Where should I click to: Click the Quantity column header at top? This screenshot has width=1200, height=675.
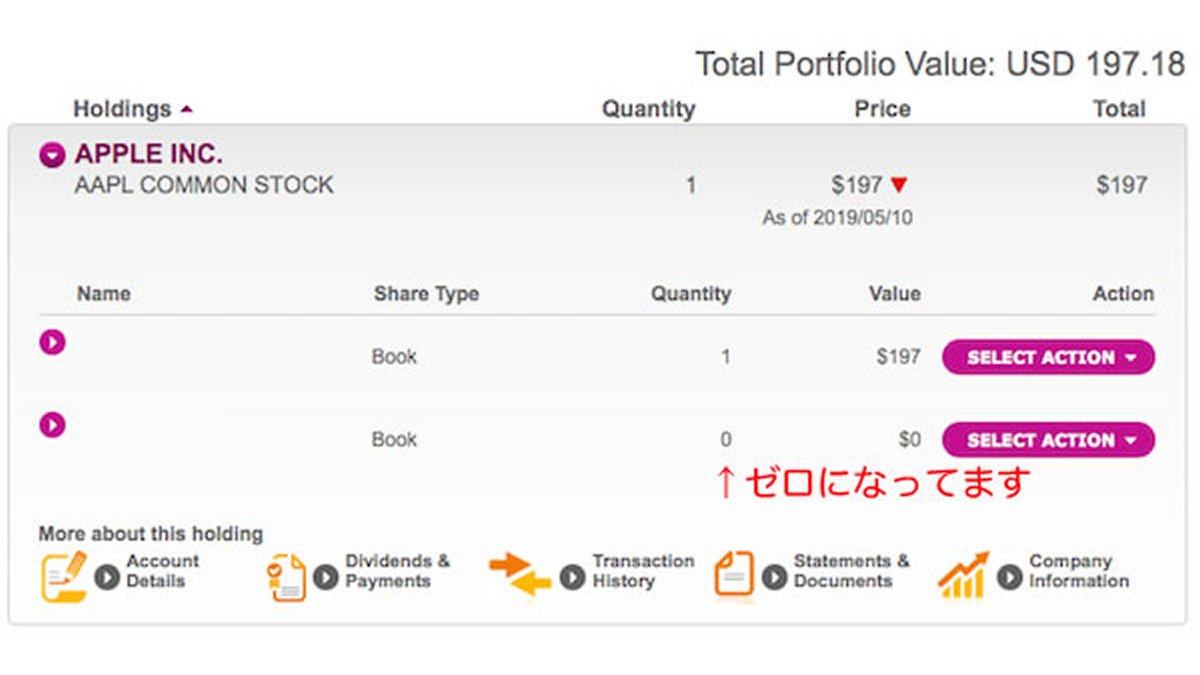[648, 109]
